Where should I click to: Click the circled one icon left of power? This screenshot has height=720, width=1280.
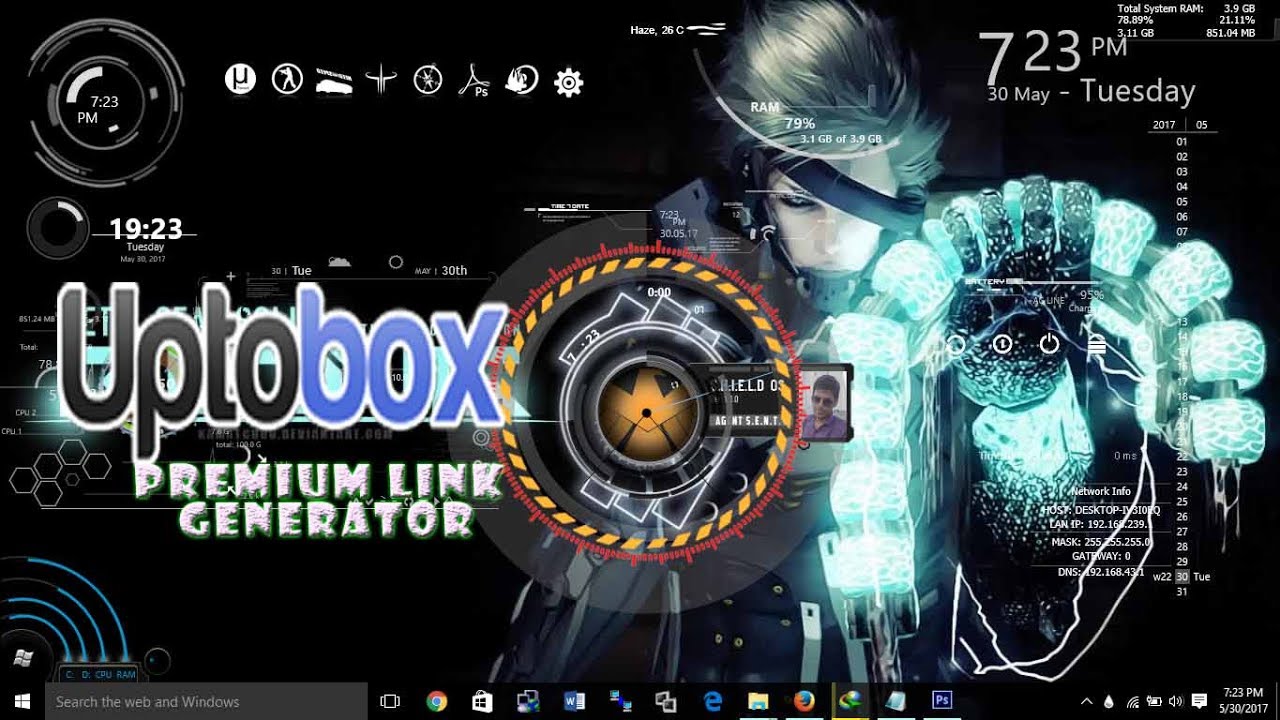click(1002, 344)
